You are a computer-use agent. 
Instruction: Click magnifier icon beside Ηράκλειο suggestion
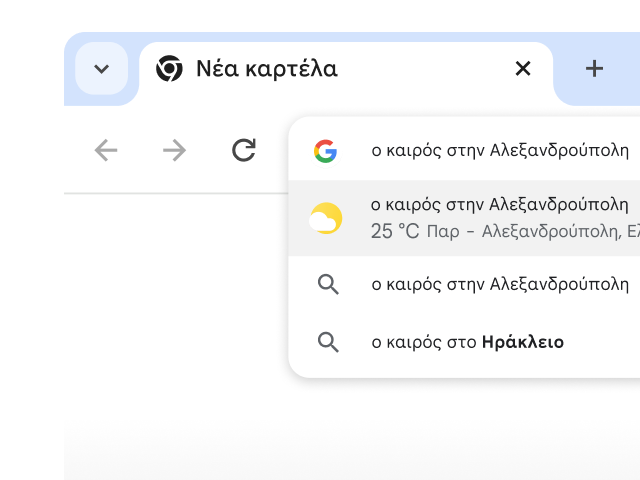pyautogui.click(x=328, y=342)
